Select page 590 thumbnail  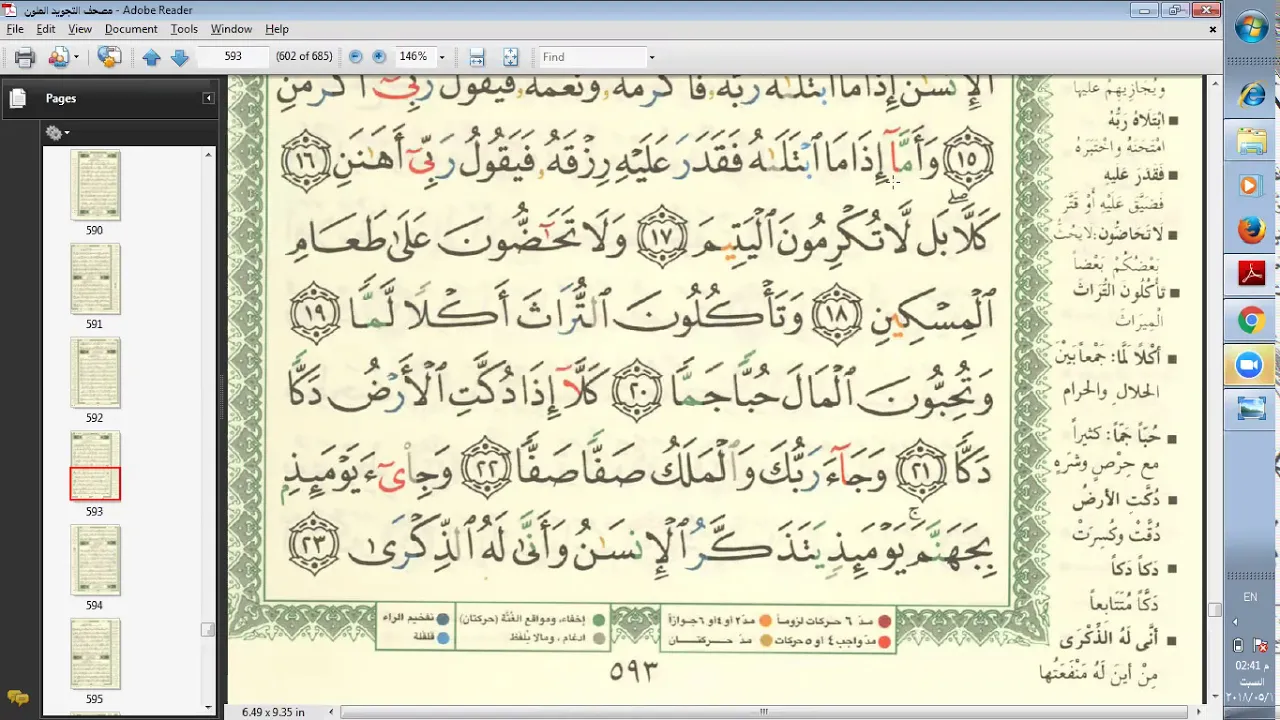coord(95,185)
